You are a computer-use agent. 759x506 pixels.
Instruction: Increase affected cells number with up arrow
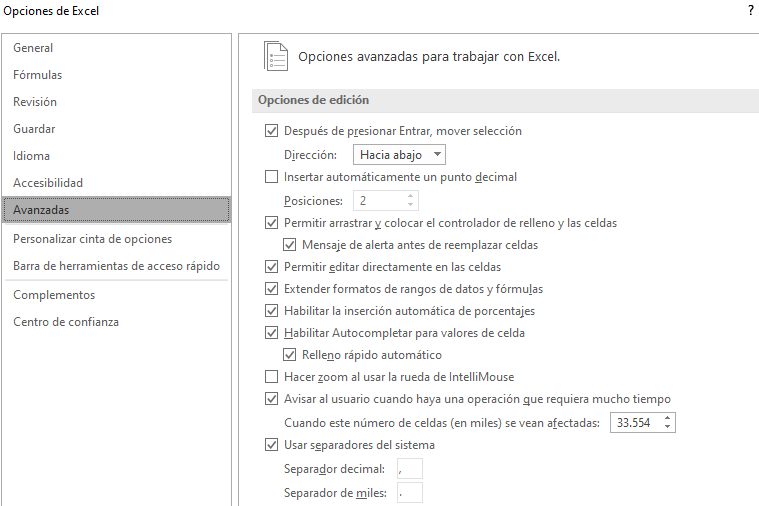click(668, 418)
